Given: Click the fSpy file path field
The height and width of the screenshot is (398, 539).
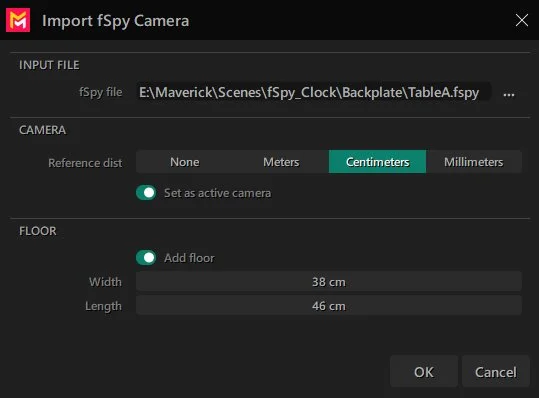Looking at the screenshot, I should (x=313, y=92).
